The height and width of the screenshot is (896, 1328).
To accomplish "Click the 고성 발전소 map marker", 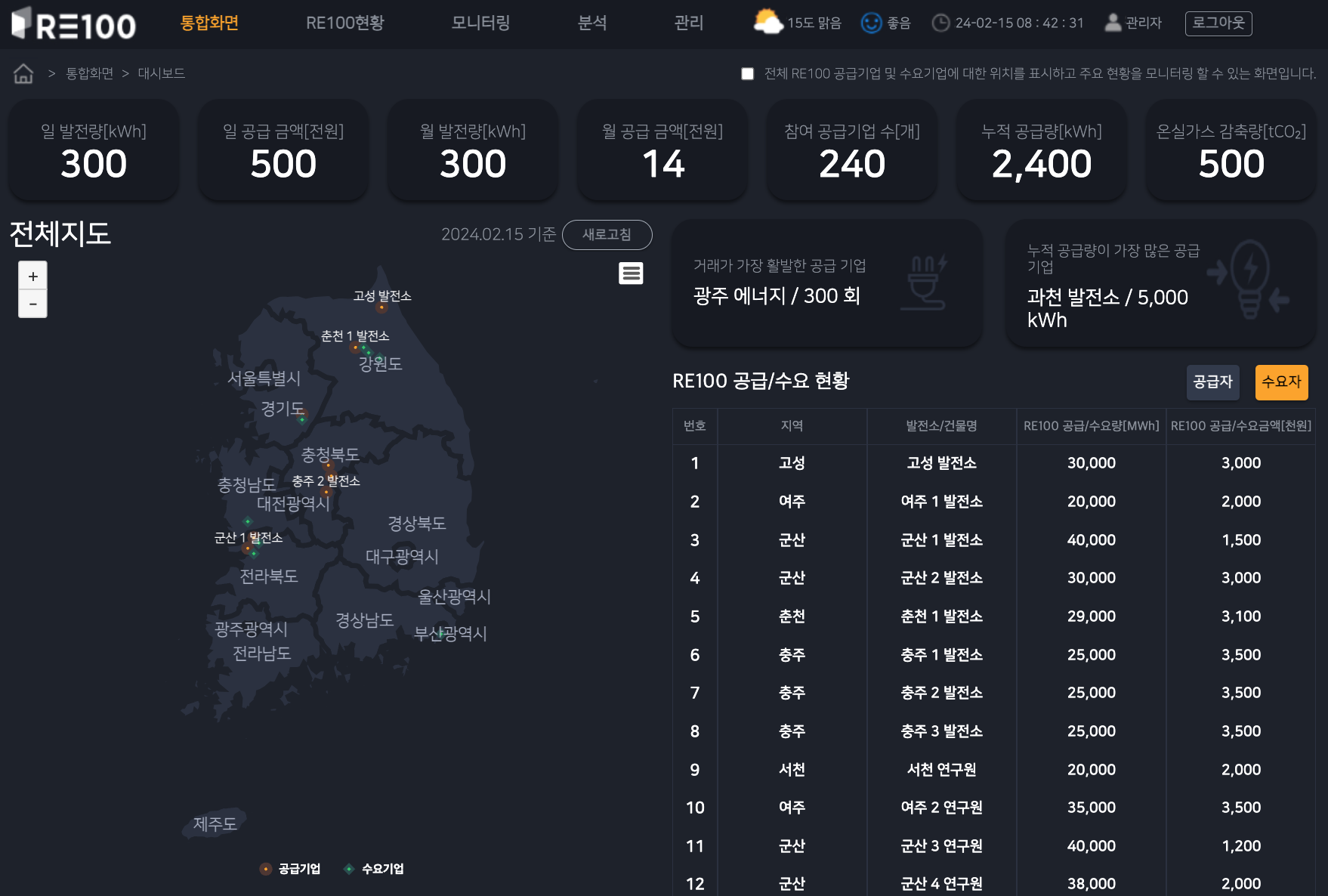I will (x=381, y=307).
